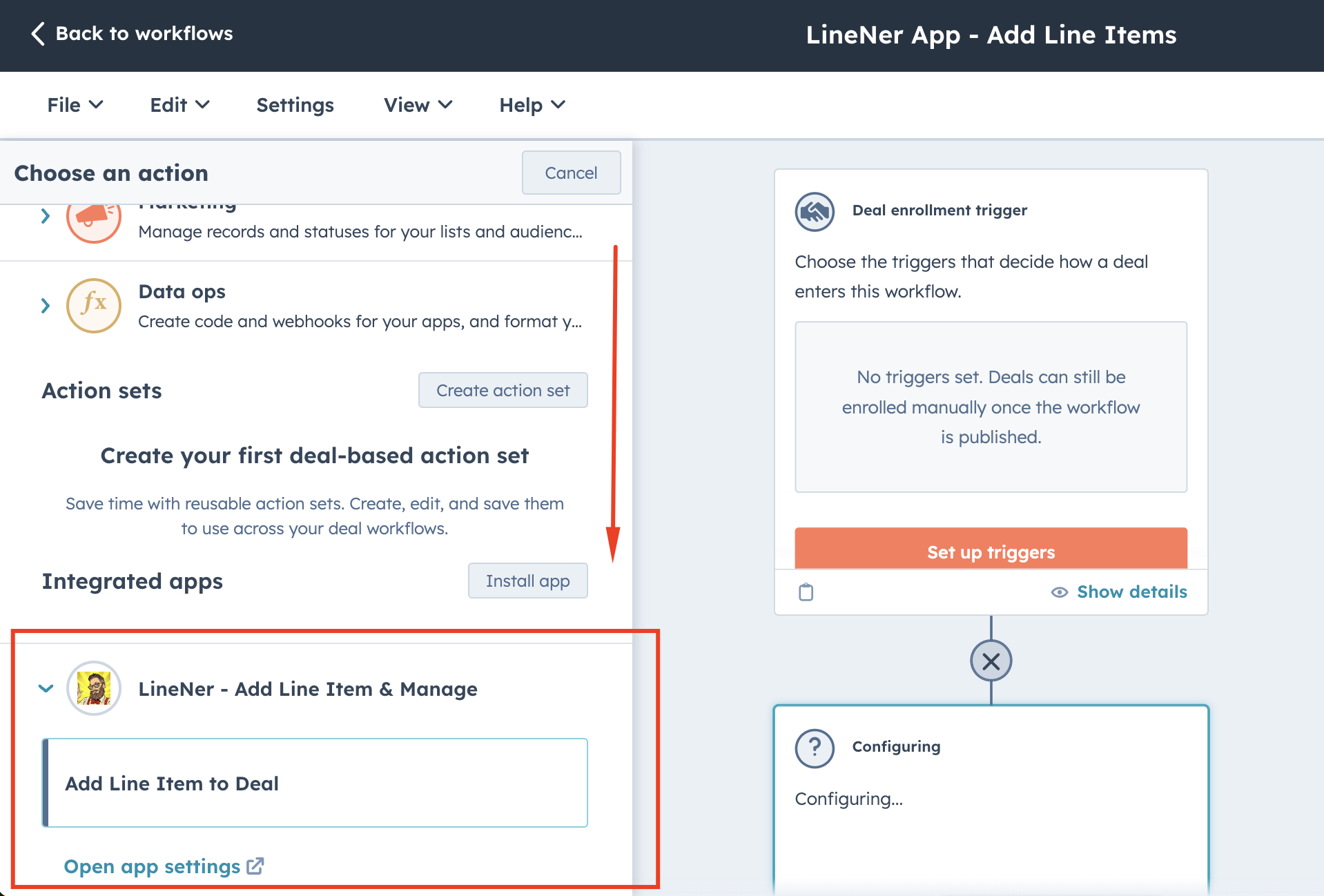This screenshot has width=1324, height=896.
Task: Click the Configuring action card
Action: click(x=991, y=800)
